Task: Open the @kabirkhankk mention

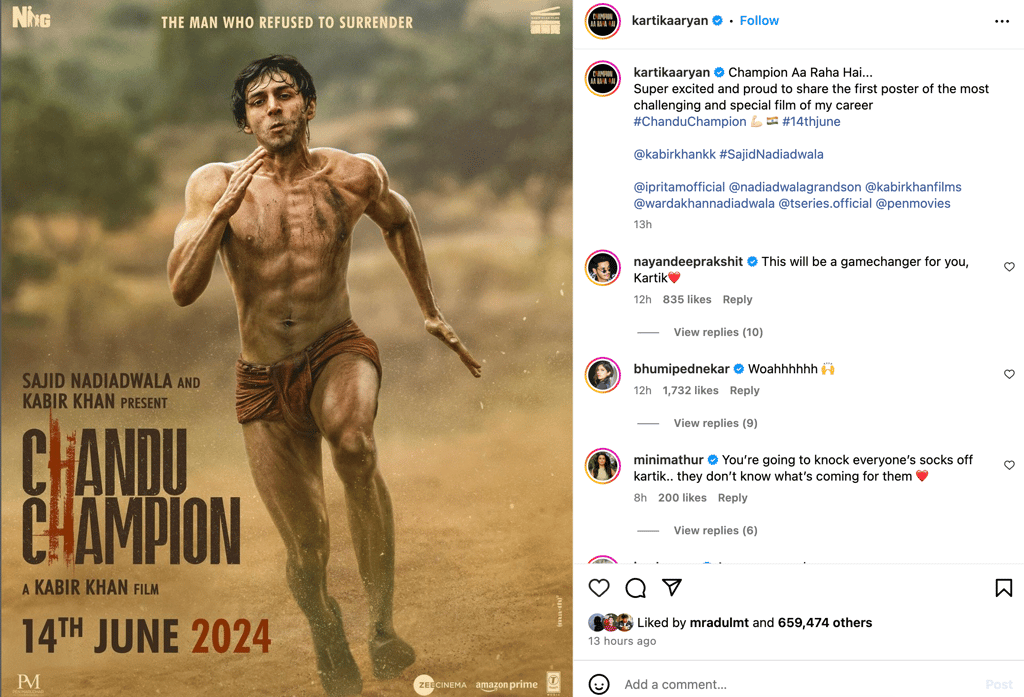Action: click(x=674, y=154)
